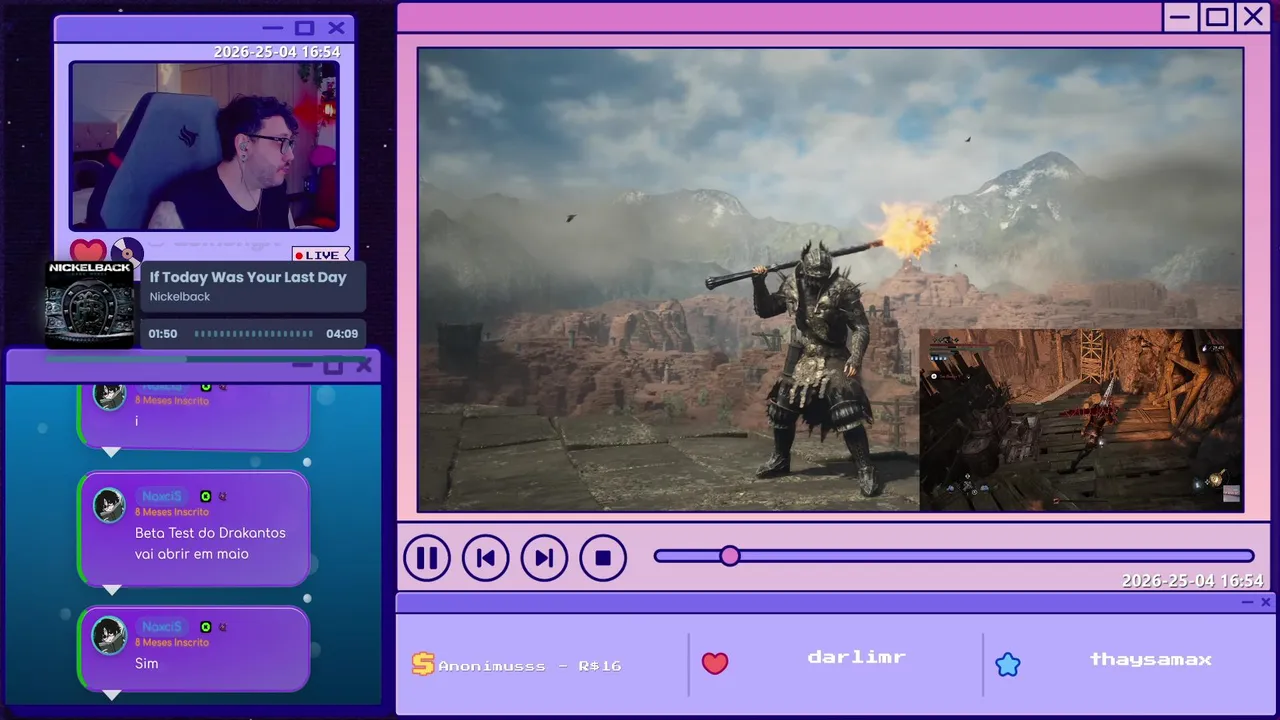Image resolution: width=1280 pixels, height=720 pixels.
Task: Open the Nickelback album cover
Action: [x=90, y=304]
